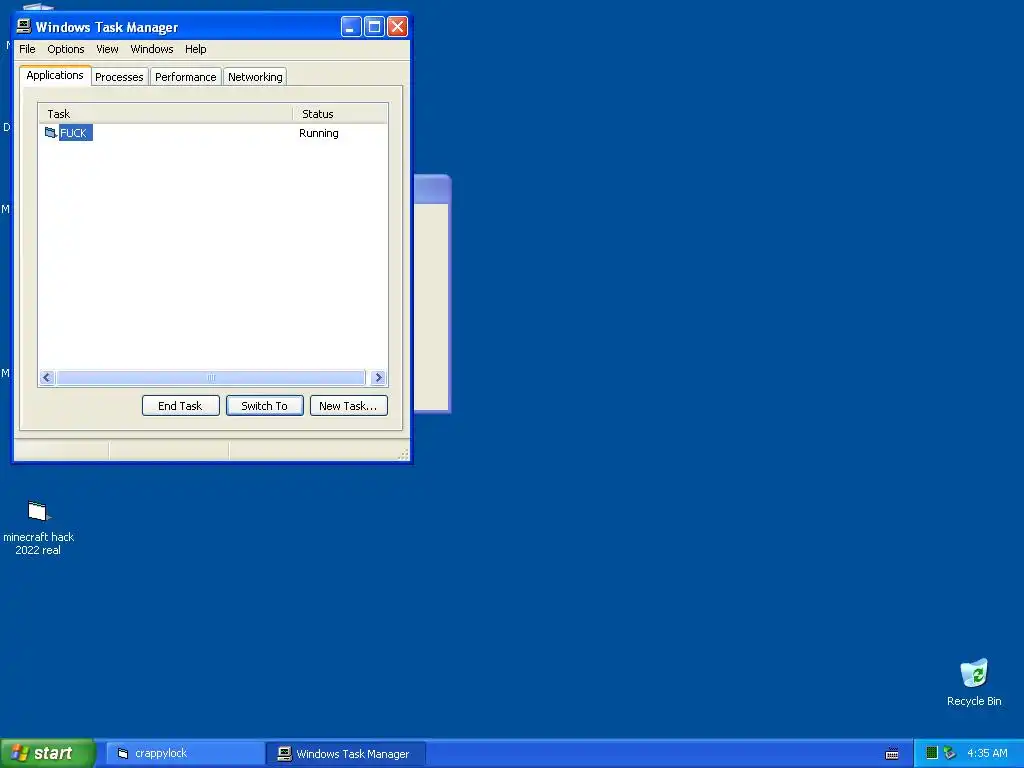Click the folder icon beside the task
The image size is (1024, 768).
tap(50, 133)
